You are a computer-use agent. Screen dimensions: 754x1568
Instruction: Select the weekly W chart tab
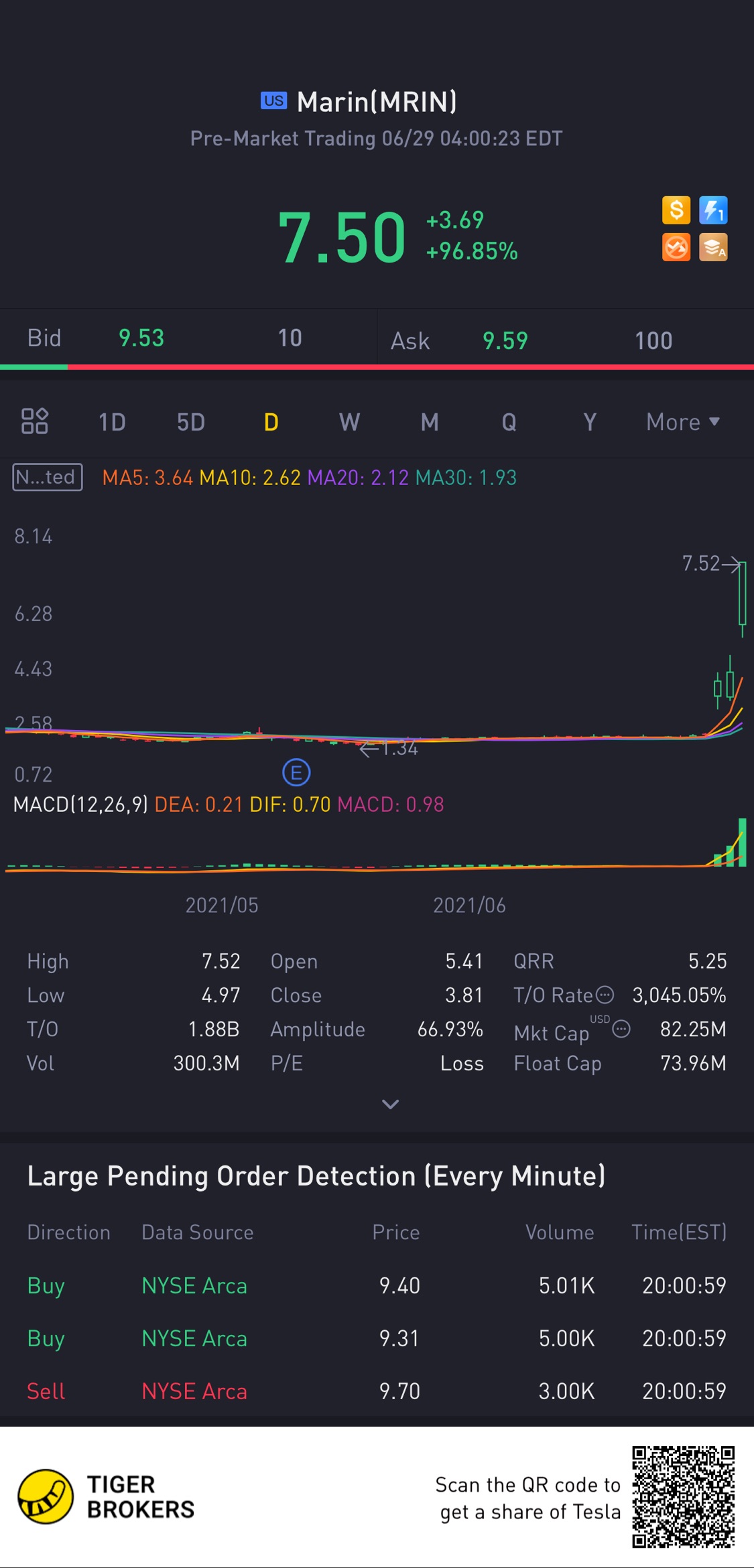349,422
